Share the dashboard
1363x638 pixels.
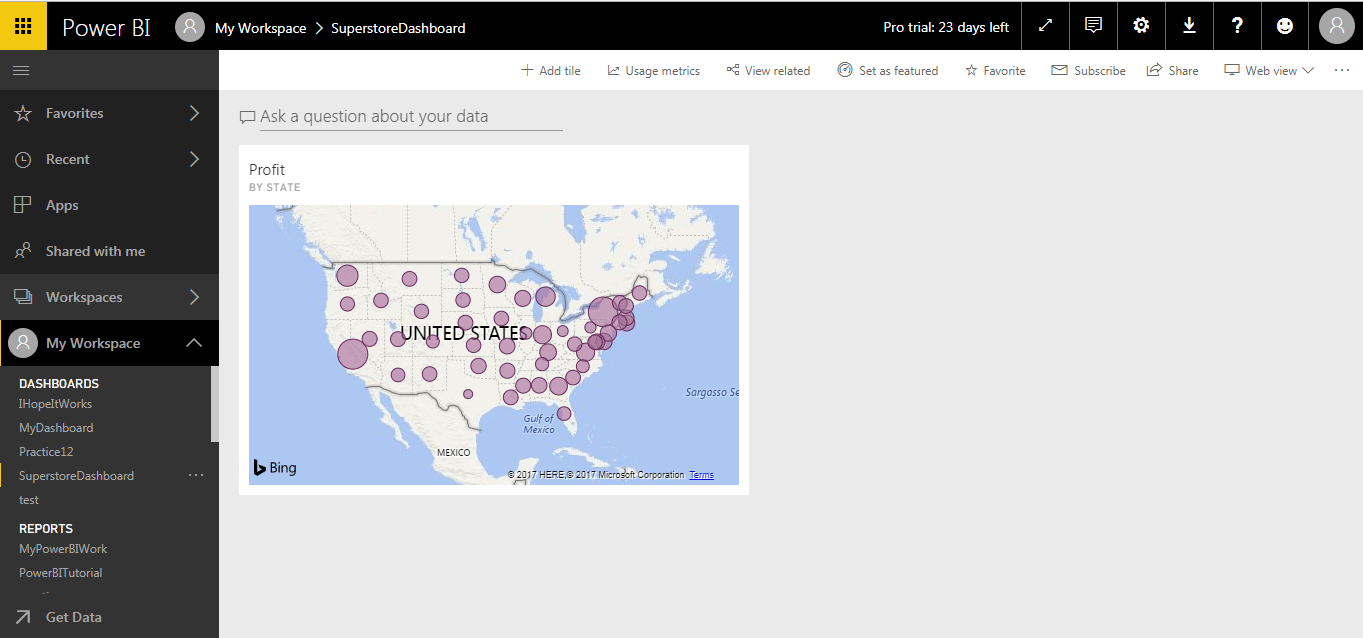1172,71
